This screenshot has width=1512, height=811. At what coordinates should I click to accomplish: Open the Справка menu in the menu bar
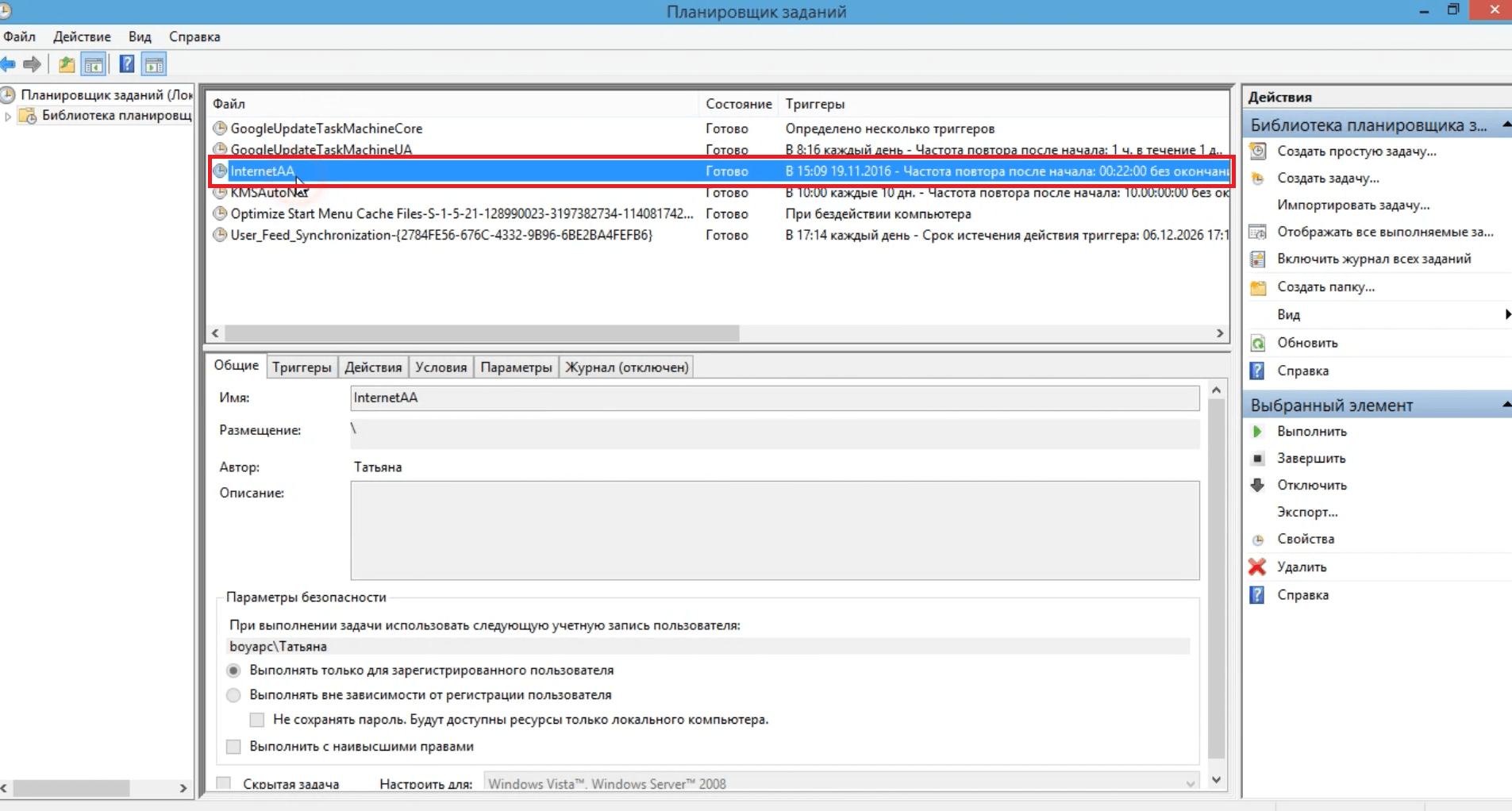click(194, 37)
